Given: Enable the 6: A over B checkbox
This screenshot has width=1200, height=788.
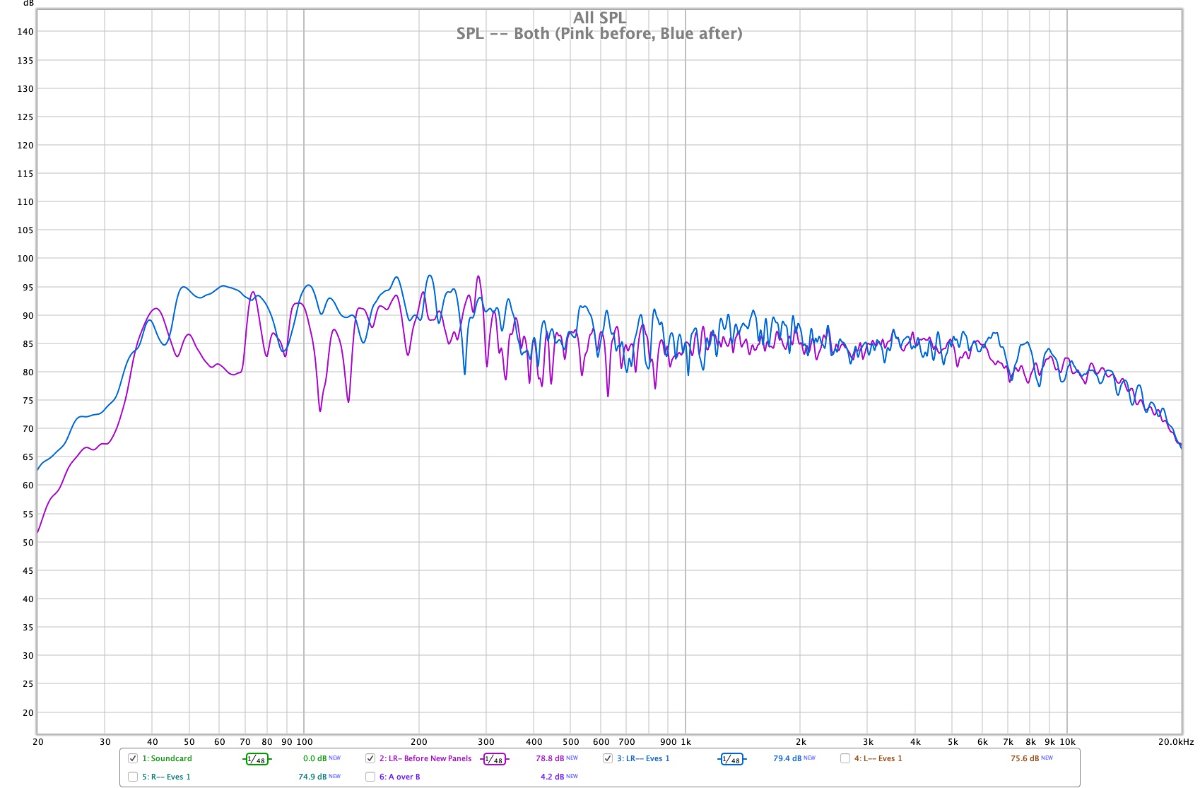Looking at the screenshot, I should [x=370, y=776].
